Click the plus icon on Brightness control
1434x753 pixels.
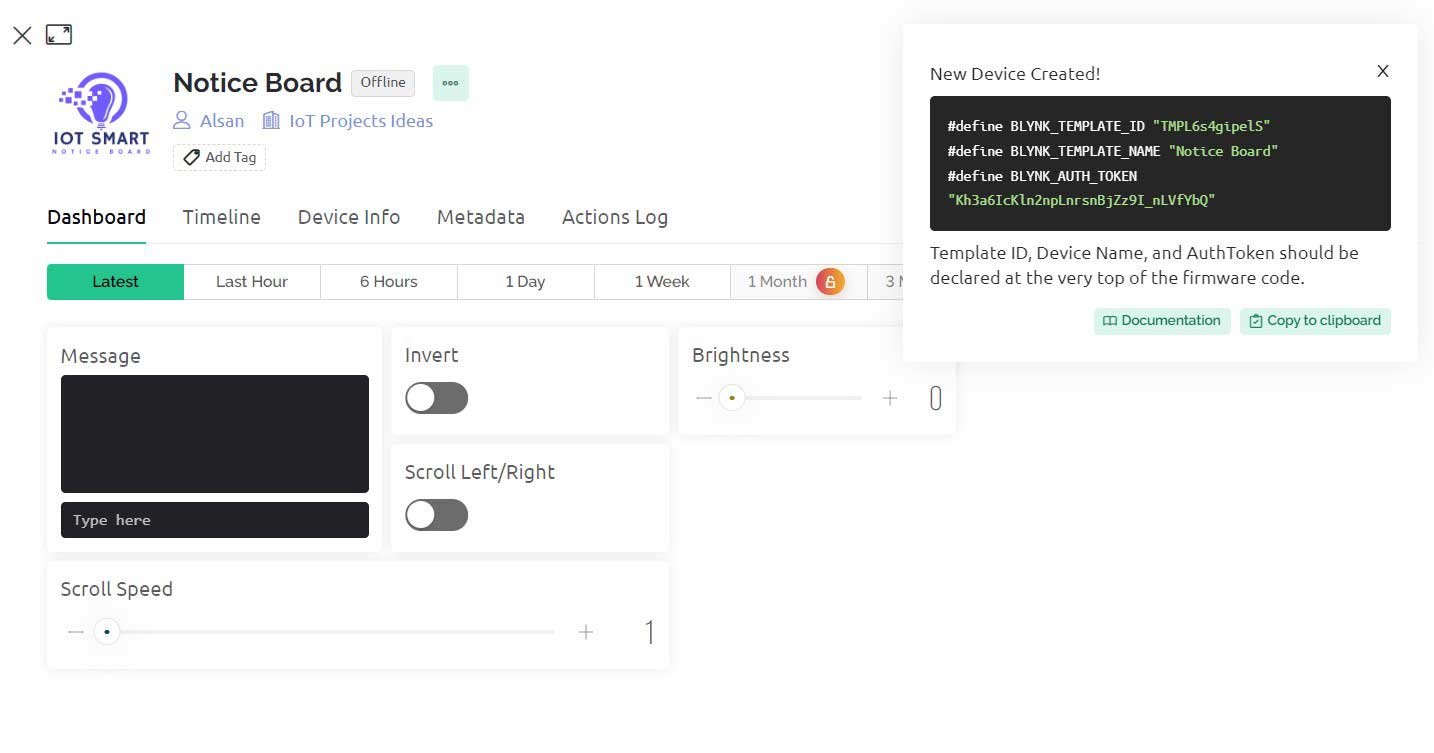890,398
